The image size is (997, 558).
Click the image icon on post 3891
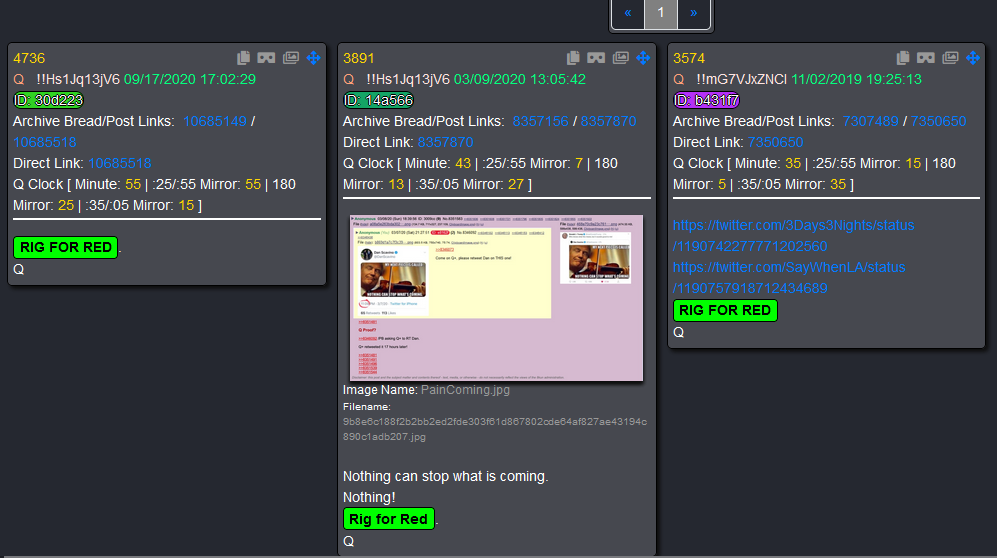(x=621, y=58)
